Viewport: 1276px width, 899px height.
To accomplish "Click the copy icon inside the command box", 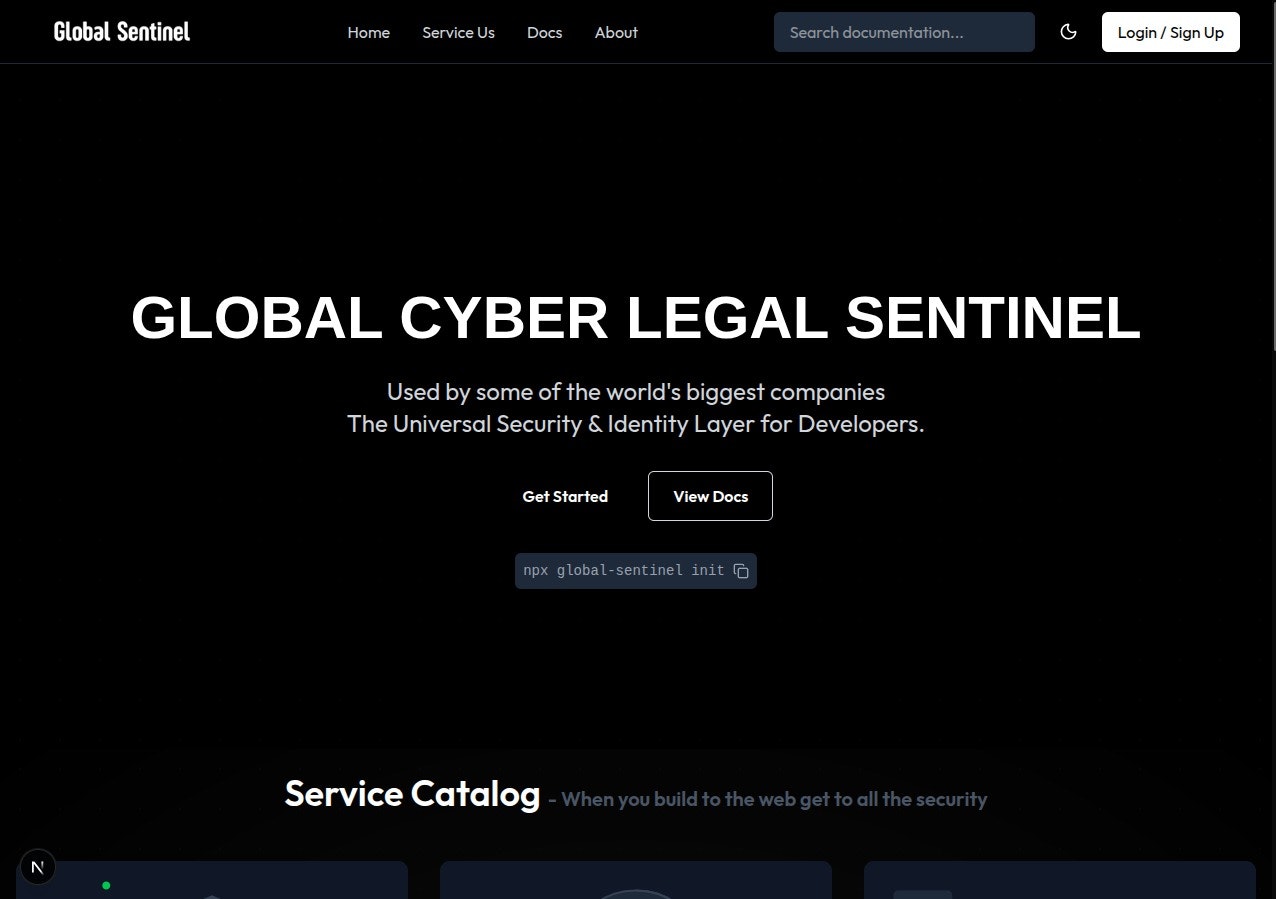I will 740,570.
